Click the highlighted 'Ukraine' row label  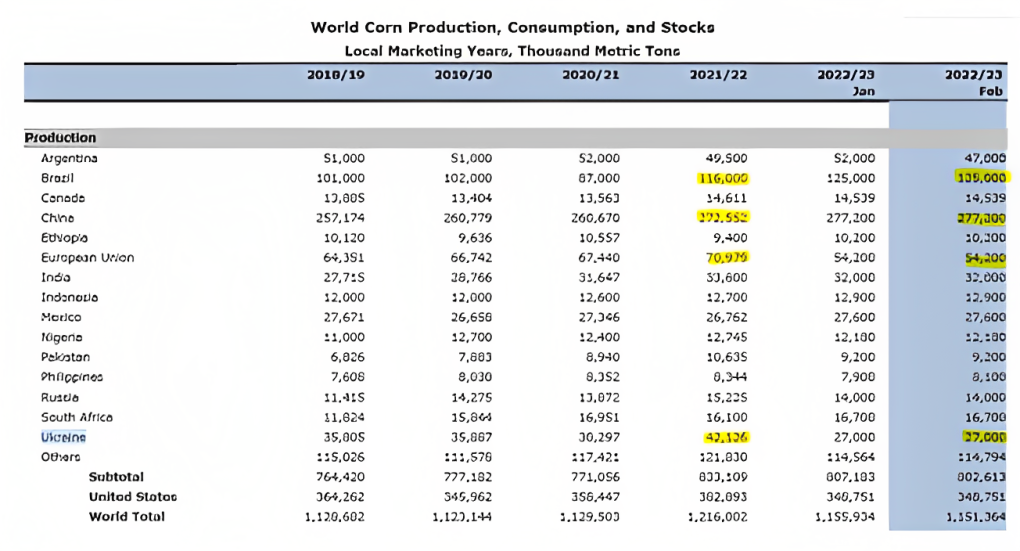63,438
